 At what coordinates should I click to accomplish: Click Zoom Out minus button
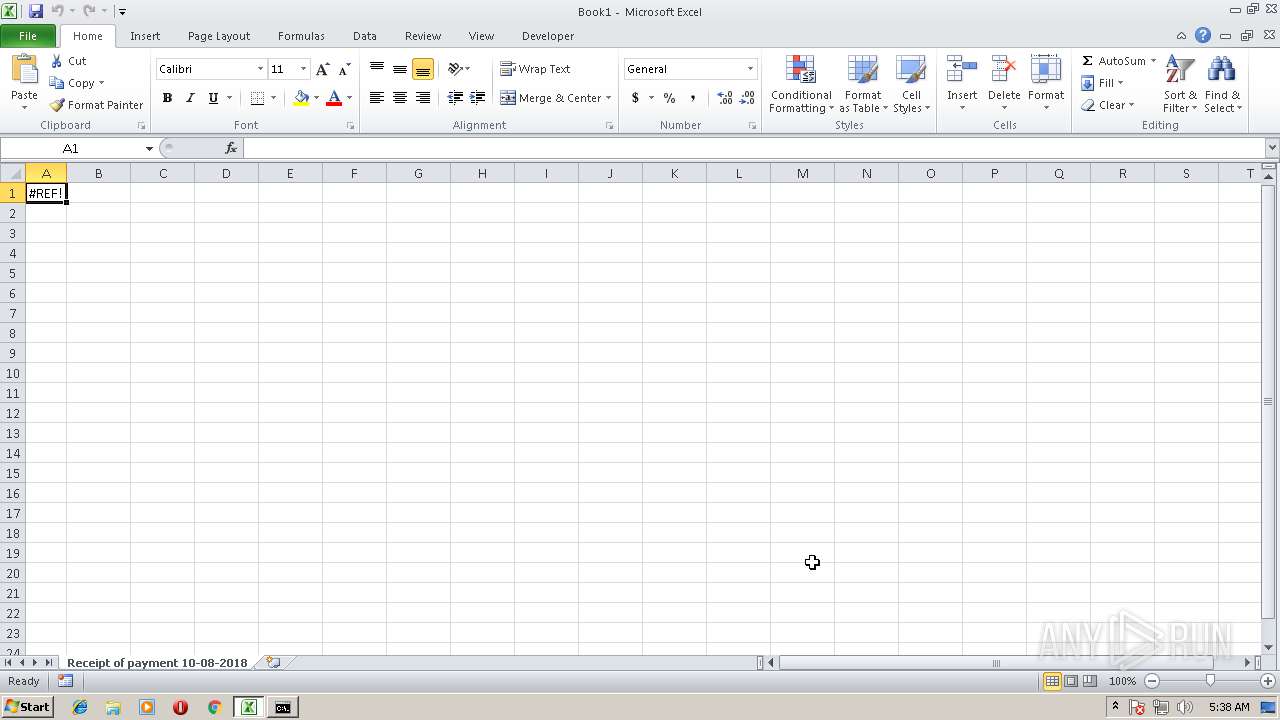click(x=1152, y=681)
